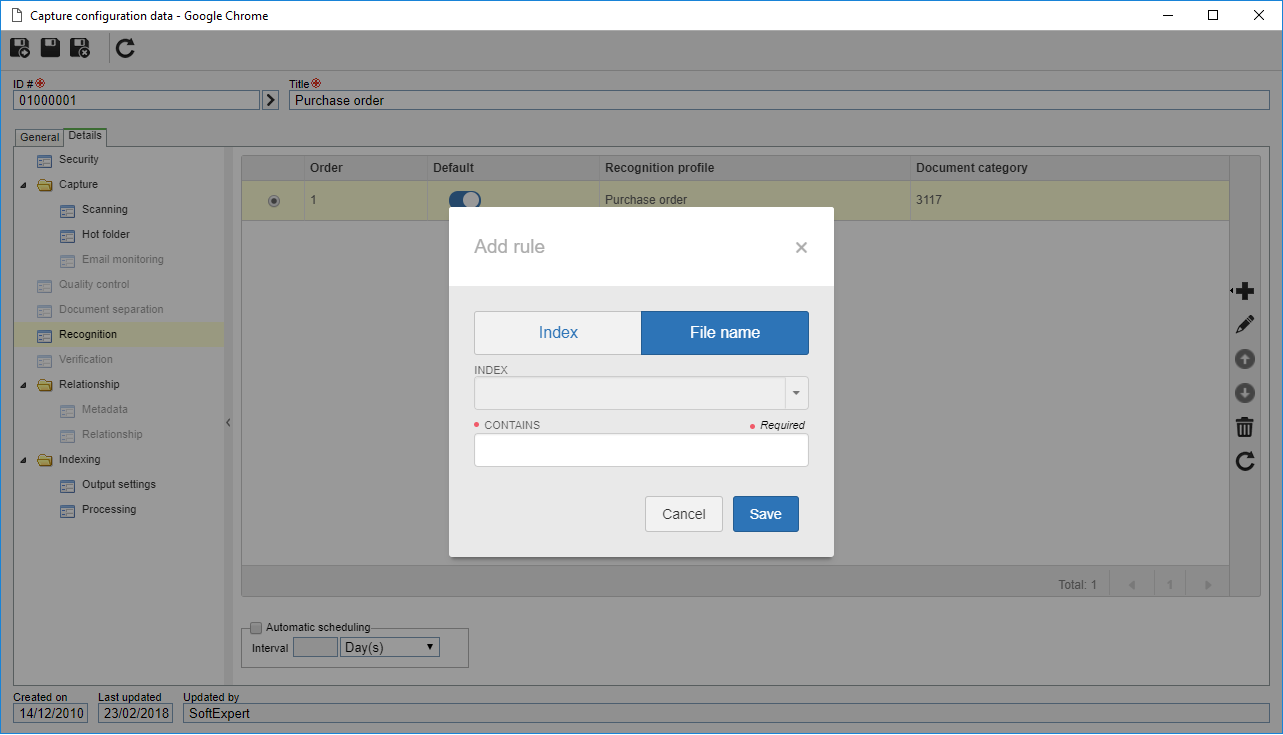Open the Processing tree item
The height and width of the screenshot is (735, 1283).
[109, 509]
